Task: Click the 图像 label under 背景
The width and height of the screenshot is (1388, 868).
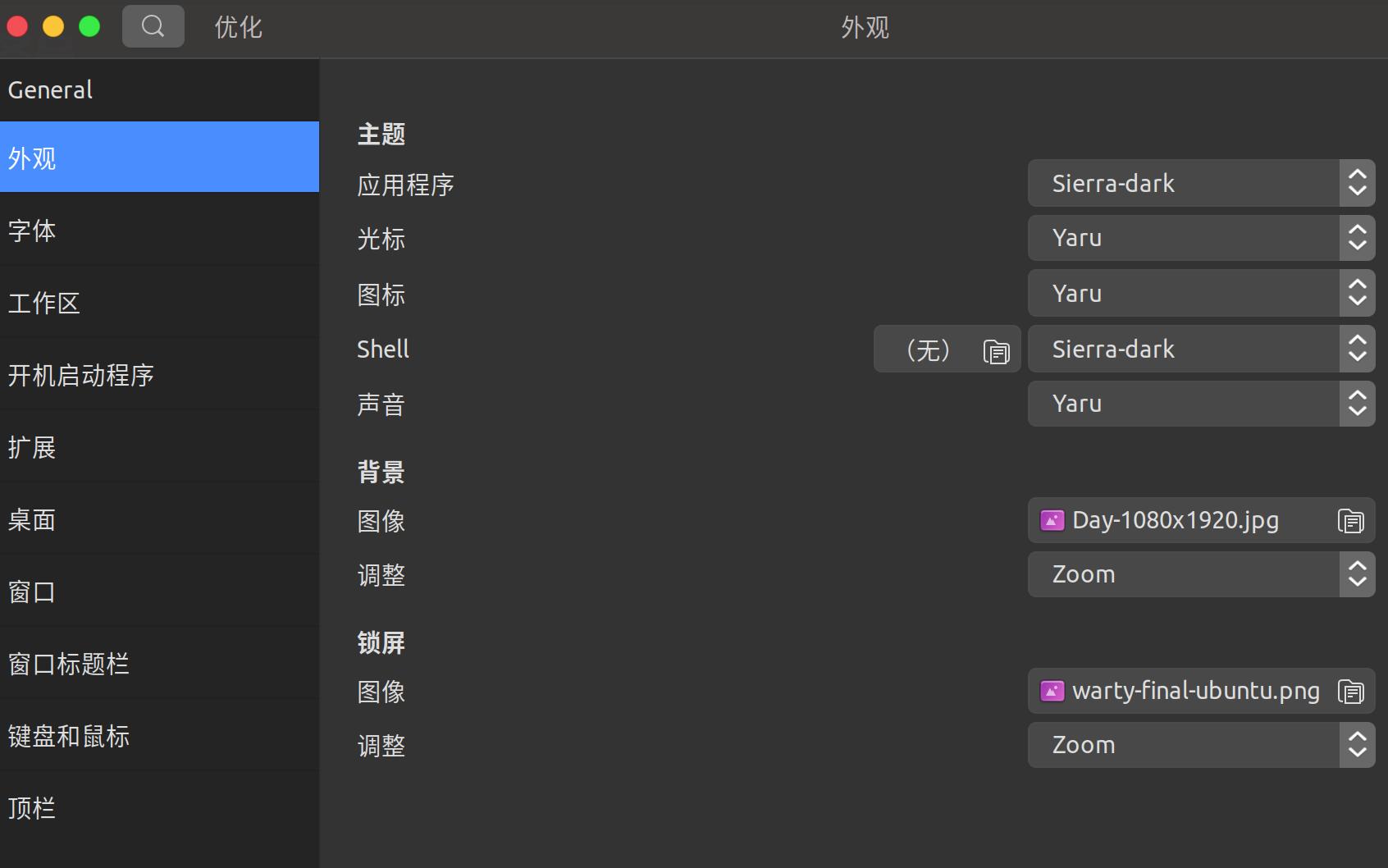Action: click(x=381, y=521)
